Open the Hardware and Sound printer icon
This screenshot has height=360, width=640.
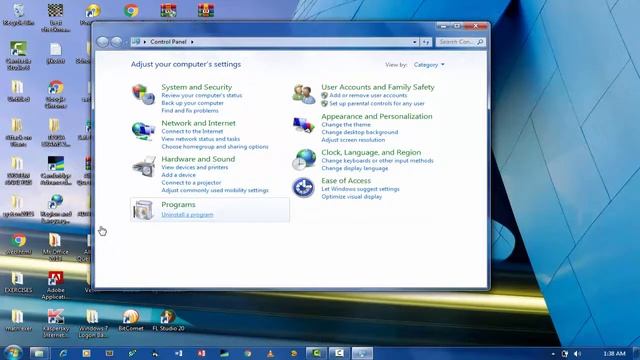[144, 167]
